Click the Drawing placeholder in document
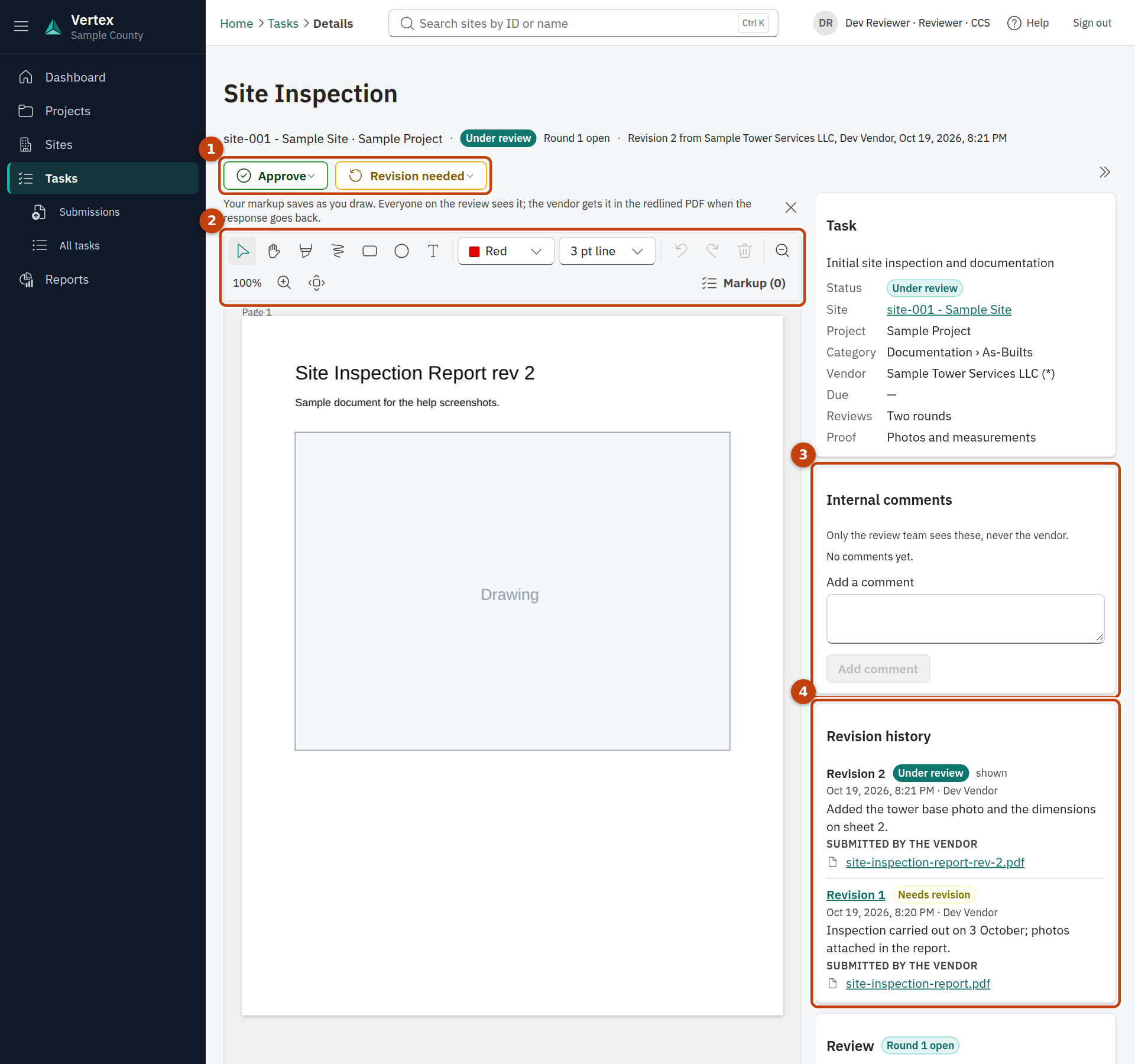 pos(512,591)
